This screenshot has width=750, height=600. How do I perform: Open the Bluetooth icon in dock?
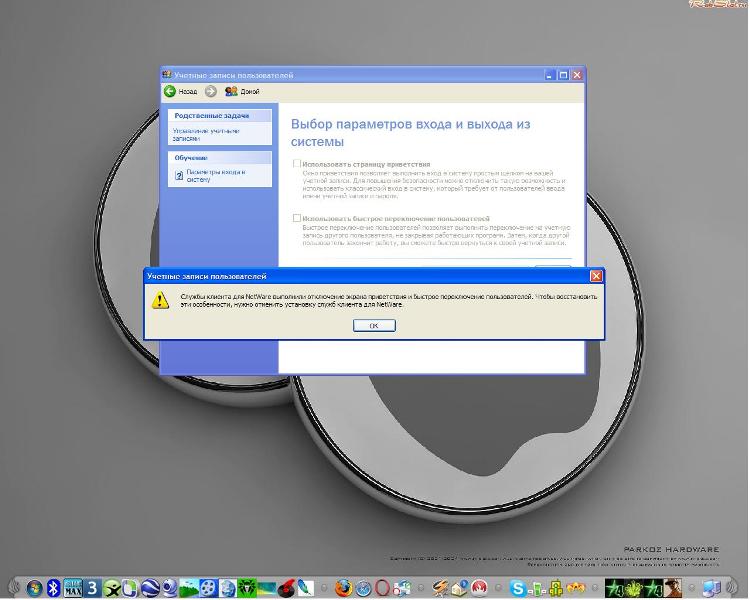pyautogui.click(x=54, y=588)
